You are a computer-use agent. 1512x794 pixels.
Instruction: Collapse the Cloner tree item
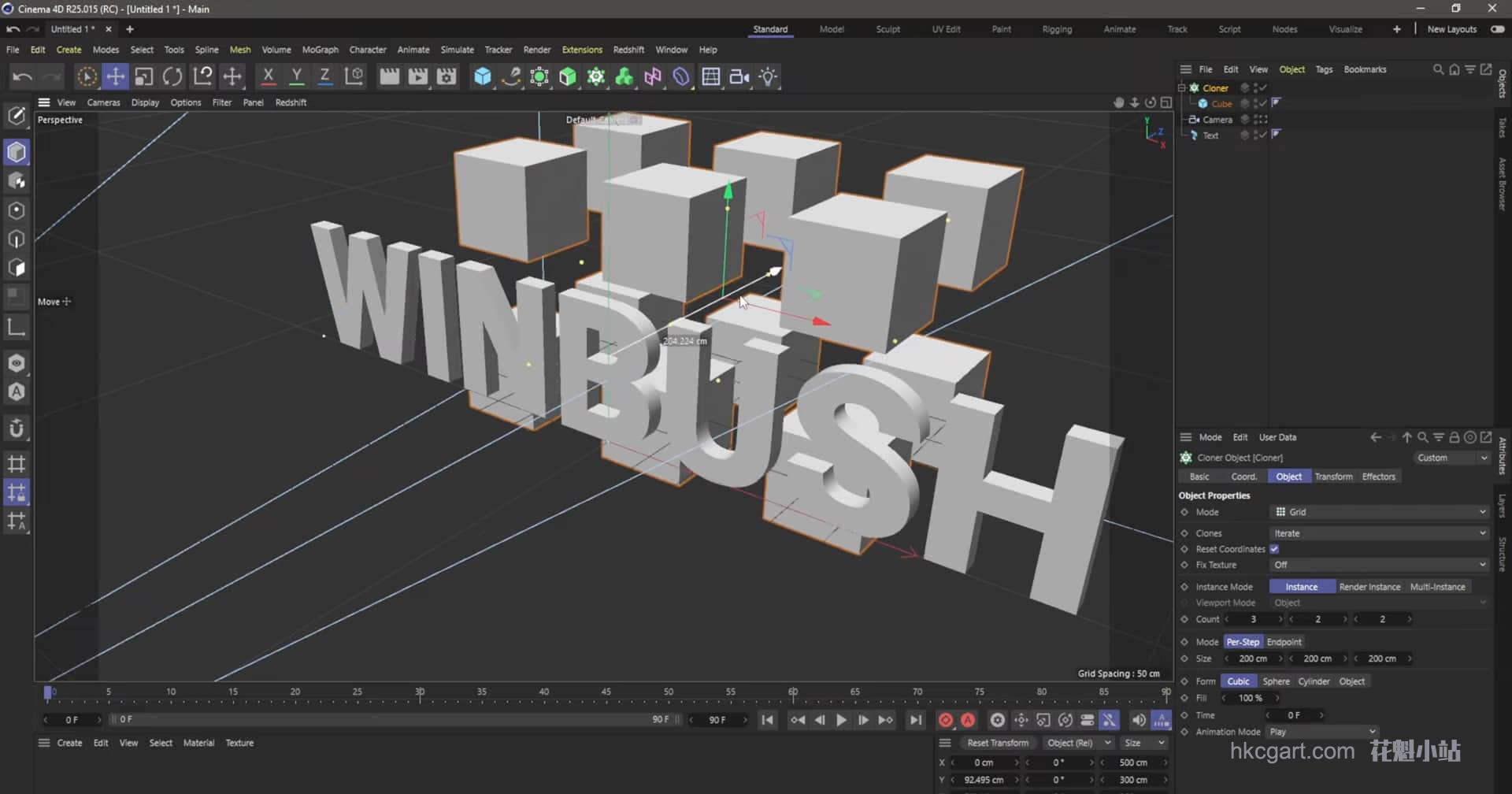pyautogui.click(x=1182, y=87)
